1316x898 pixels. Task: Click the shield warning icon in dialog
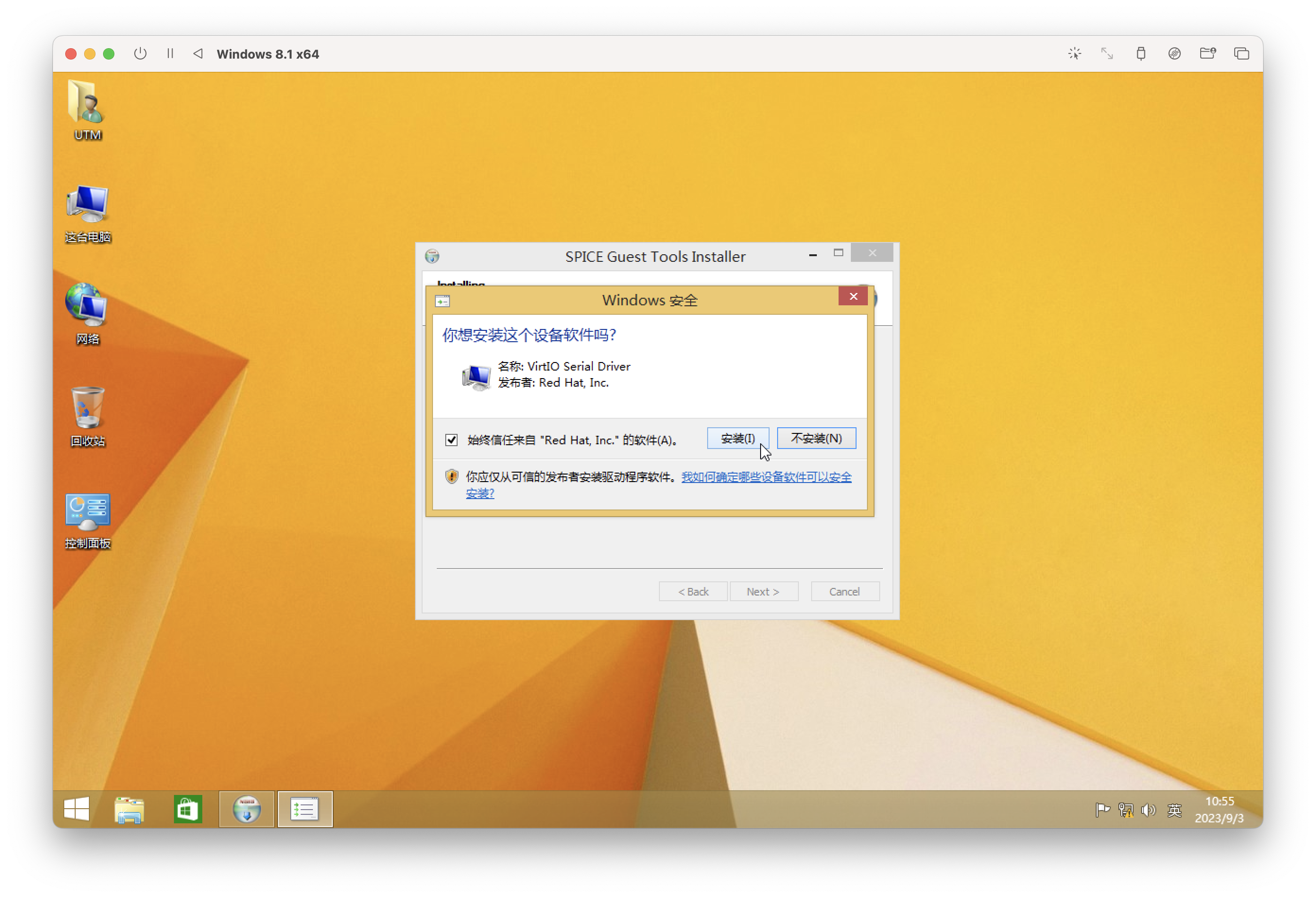click(451, 476)
